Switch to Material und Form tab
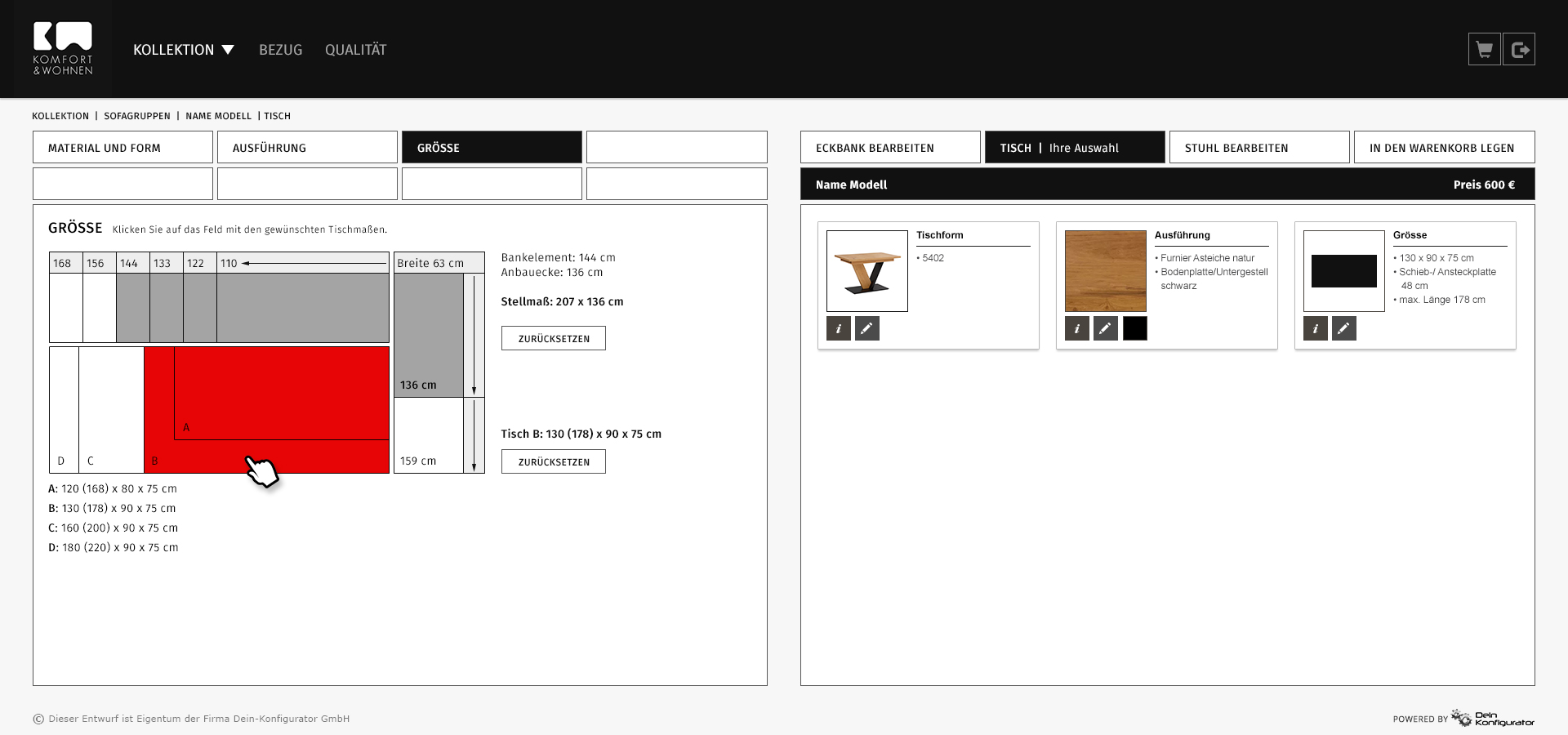The width and height of the screenshot is (1568, 735). (122, 148)
